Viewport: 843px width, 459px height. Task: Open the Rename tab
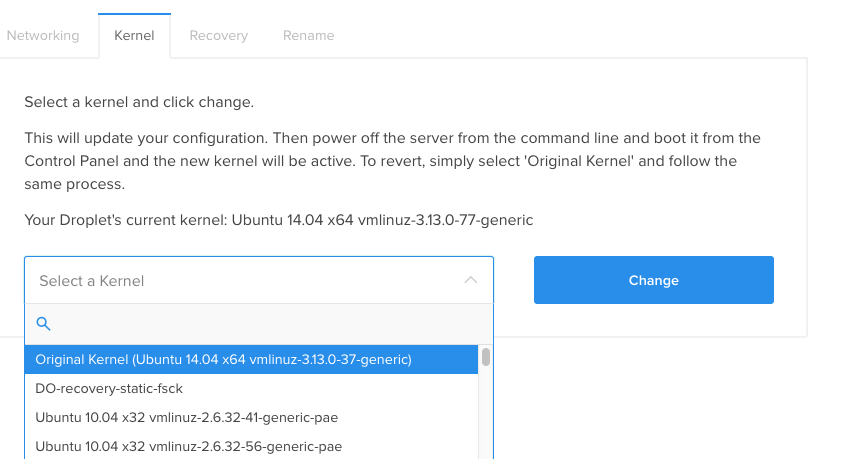tap(308, 35)
